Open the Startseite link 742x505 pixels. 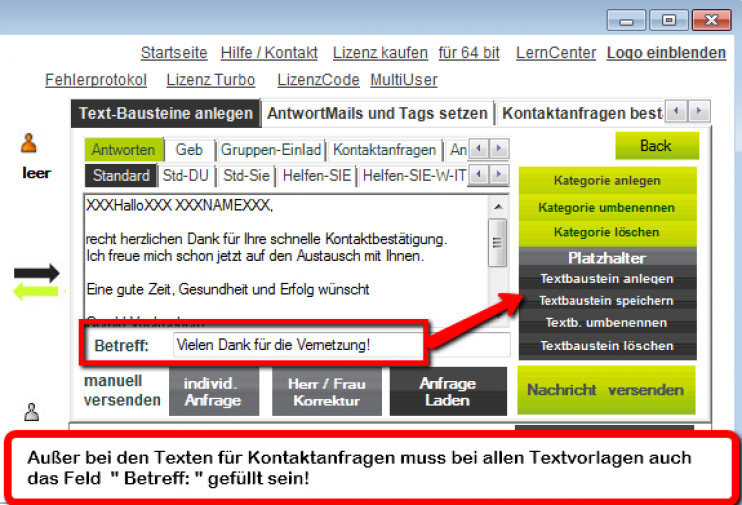pos(174,53)
